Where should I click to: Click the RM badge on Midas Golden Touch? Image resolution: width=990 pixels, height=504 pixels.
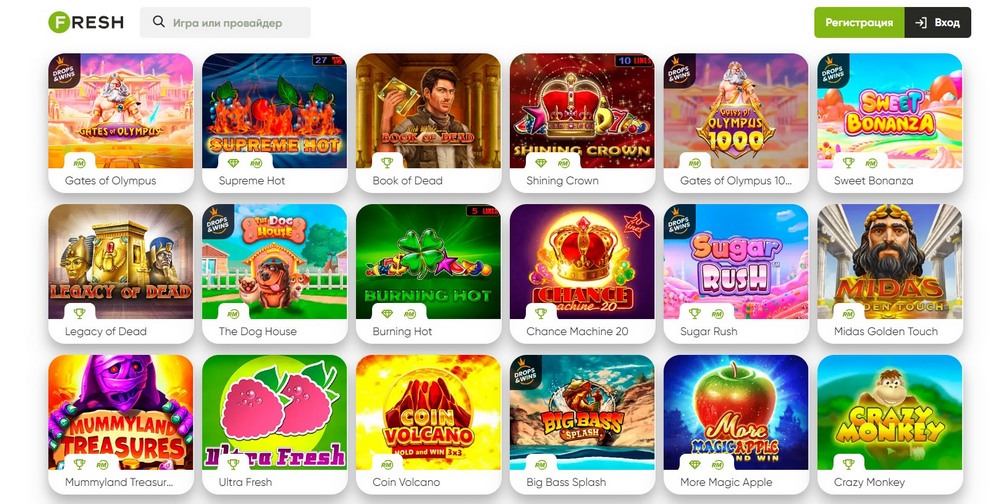(x=849, y=313)
